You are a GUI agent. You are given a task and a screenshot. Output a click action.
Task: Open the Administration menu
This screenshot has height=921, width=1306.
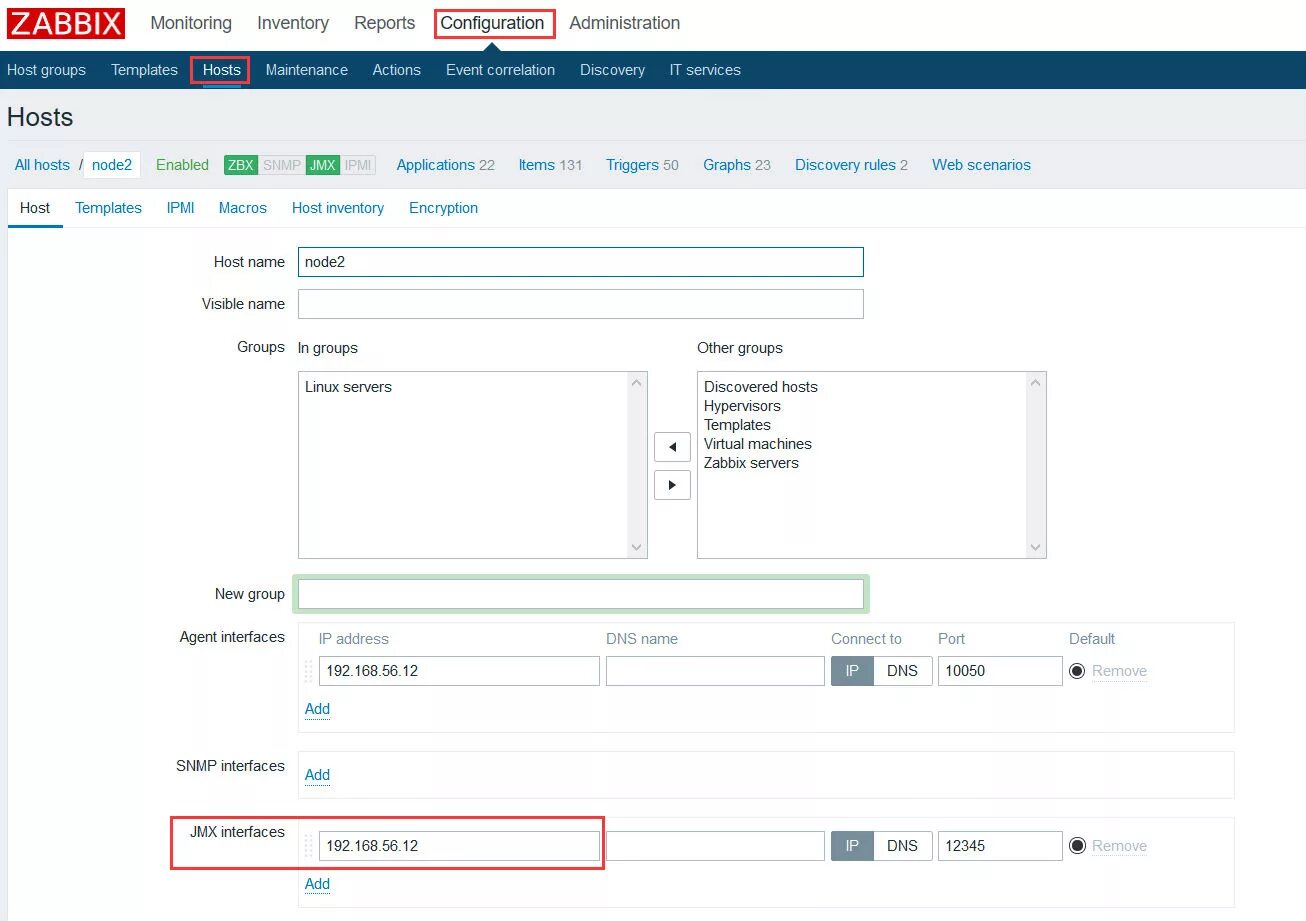[x=625, y=23]
